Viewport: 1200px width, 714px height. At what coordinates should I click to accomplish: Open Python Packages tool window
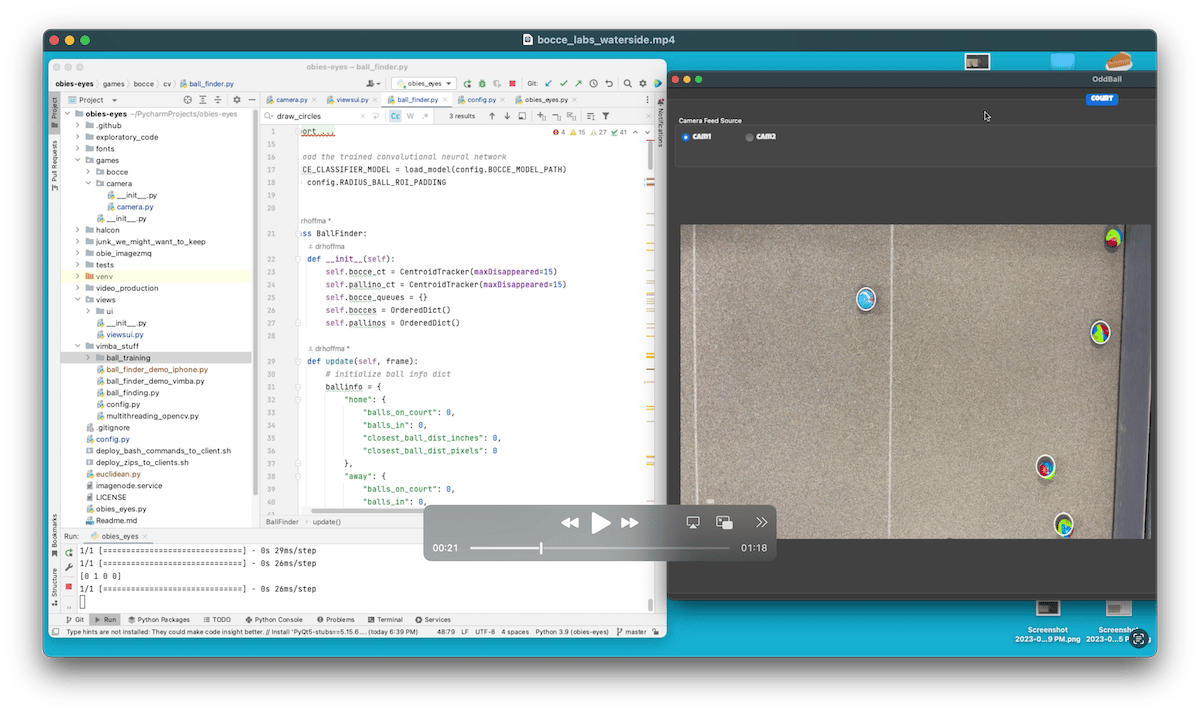[158, 620]
